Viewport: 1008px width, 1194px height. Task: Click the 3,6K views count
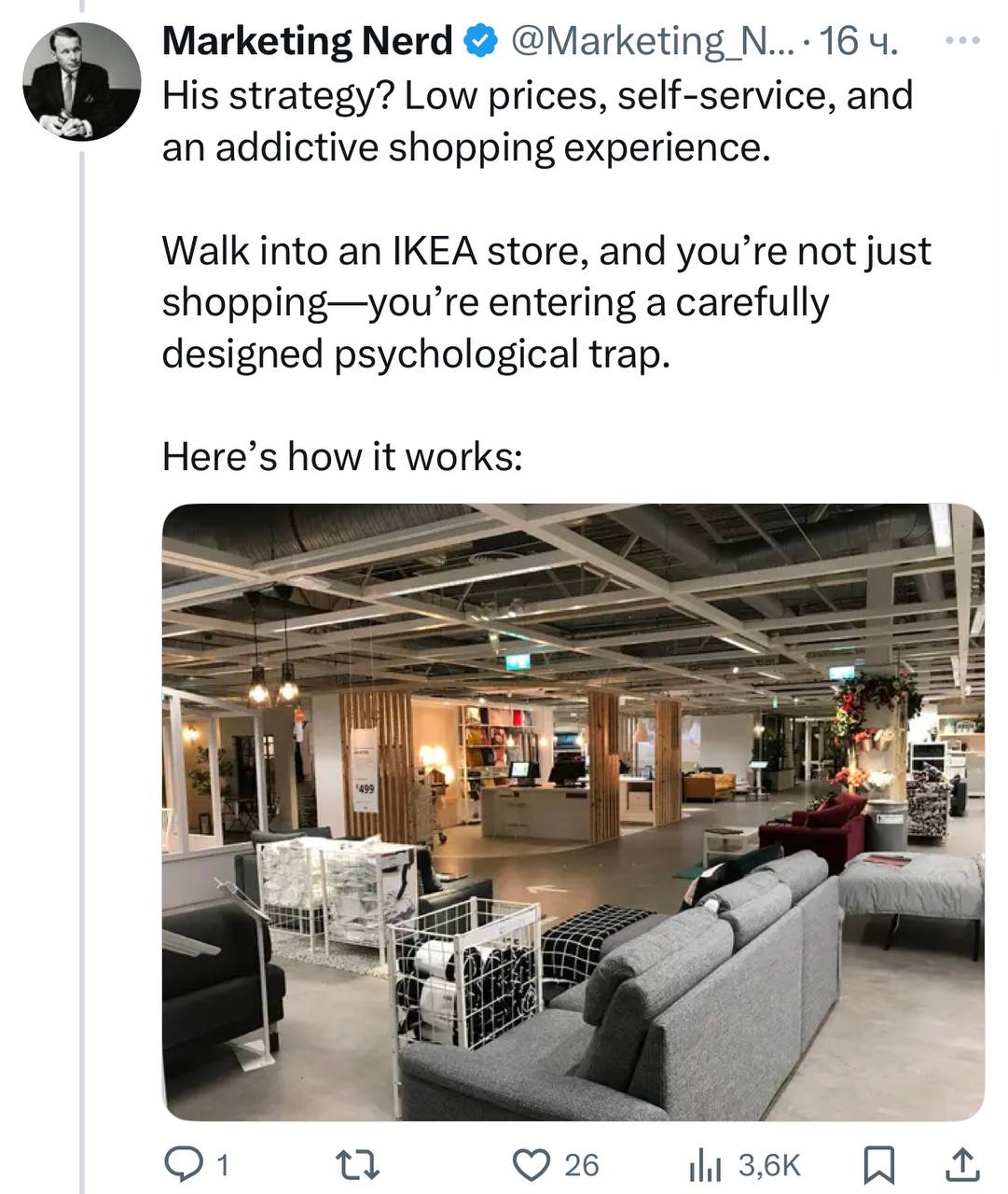point(769,1164)
